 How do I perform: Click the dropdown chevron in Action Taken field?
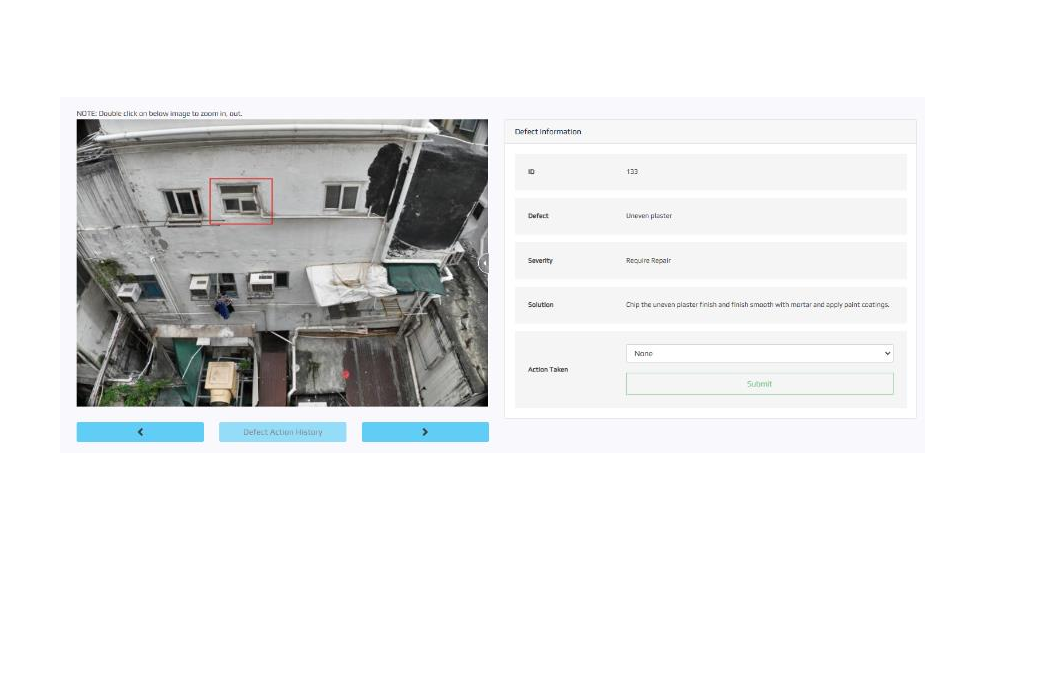point(887,354)
